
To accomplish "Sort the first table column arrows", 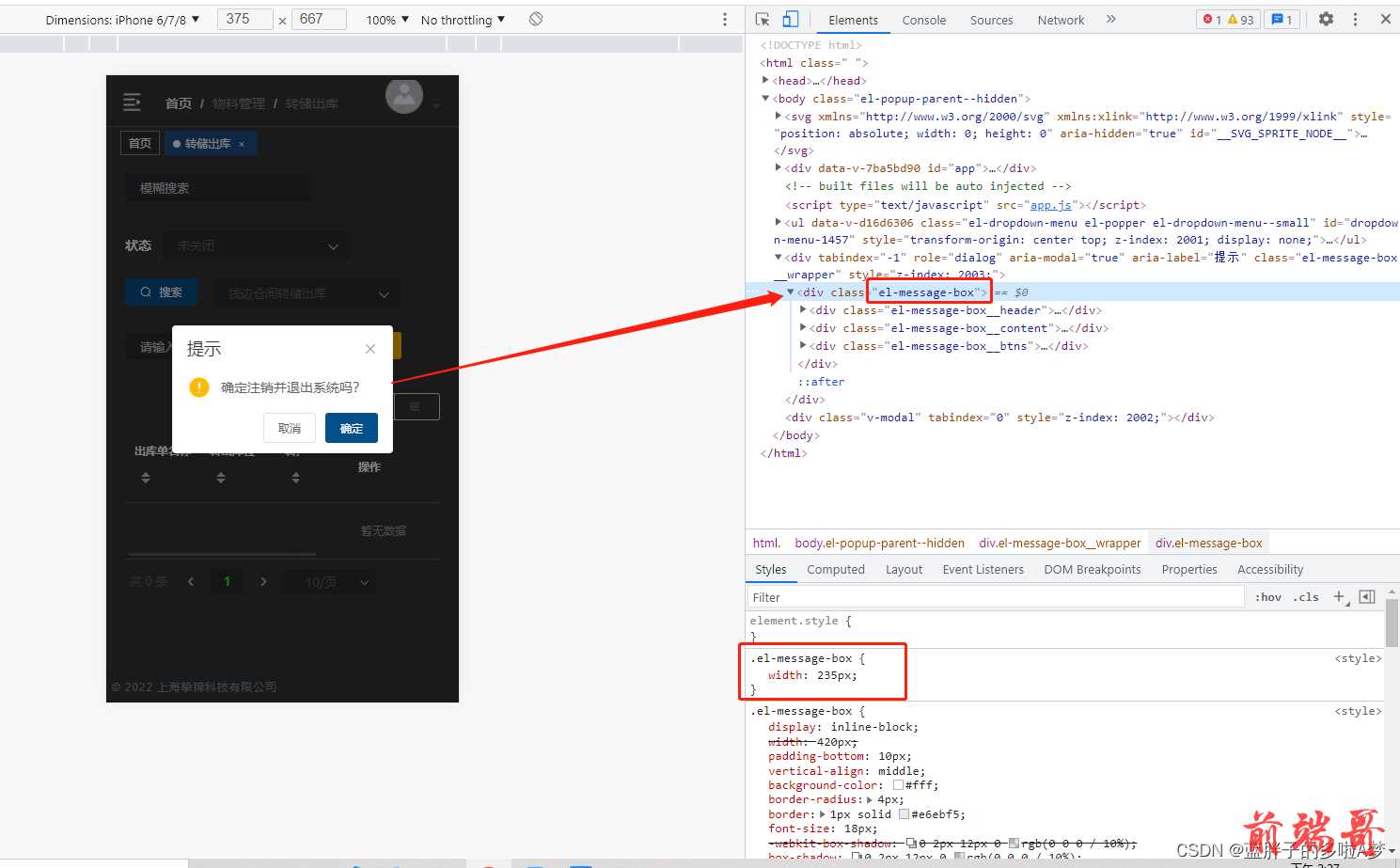I will [146, 478].
